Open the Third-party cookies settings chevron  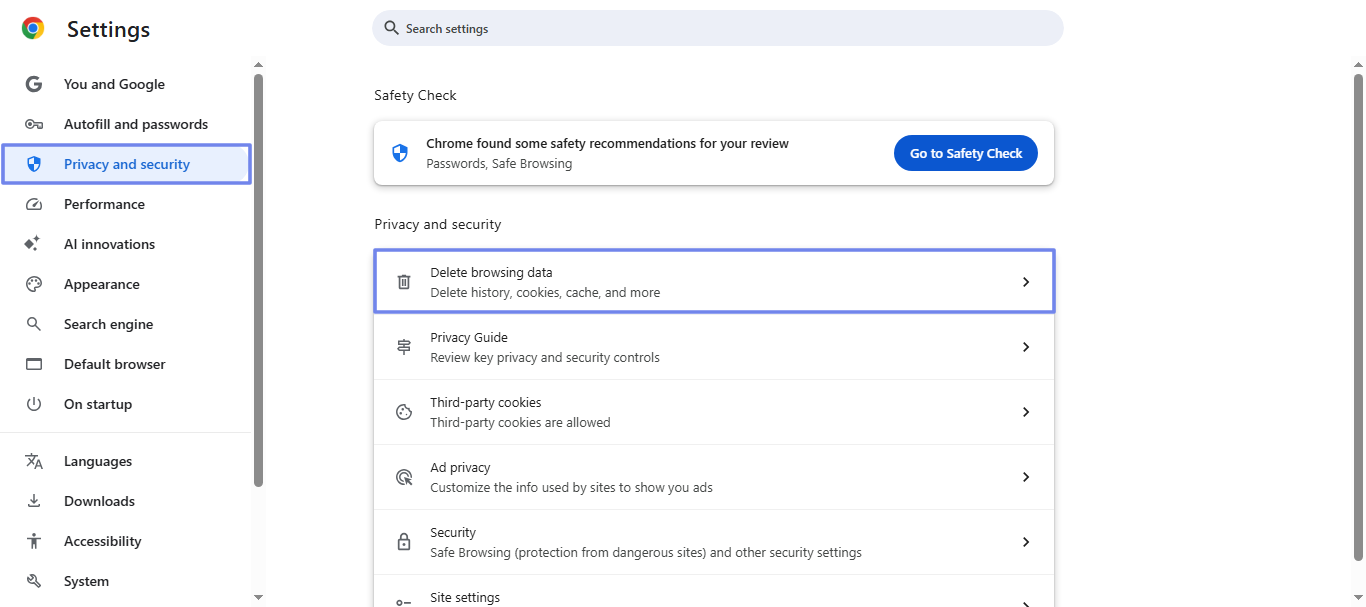tap(1026, 411)
